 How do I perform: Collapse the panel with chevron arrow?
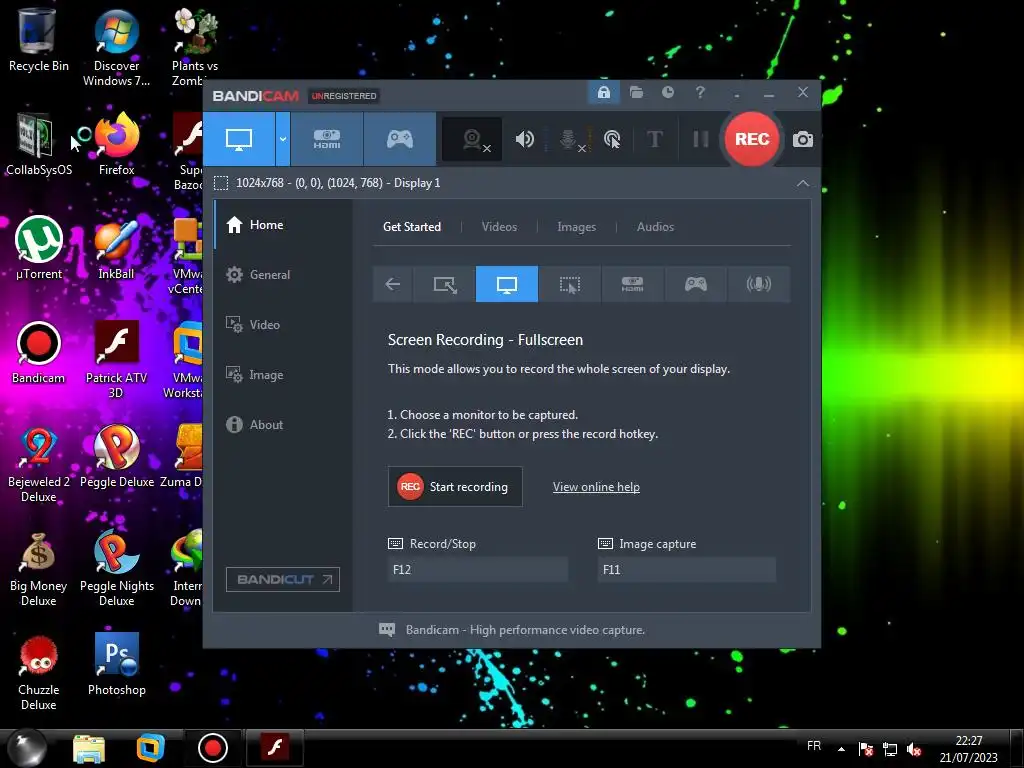pos(803,184)
